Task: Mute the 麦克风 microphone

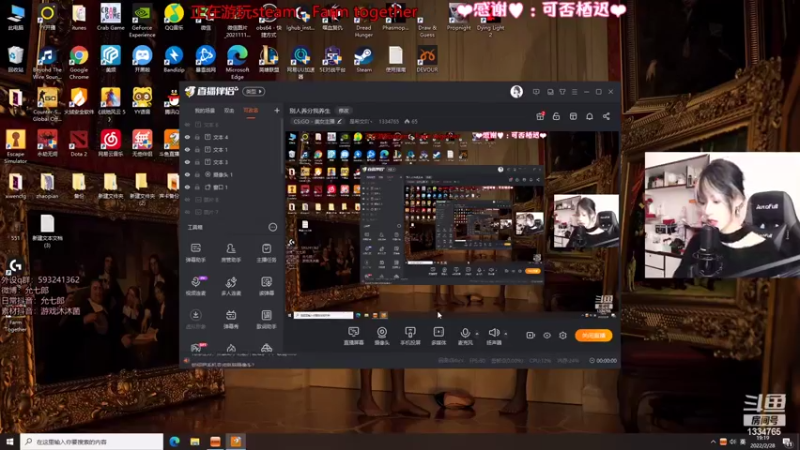Action: point(465,336)
